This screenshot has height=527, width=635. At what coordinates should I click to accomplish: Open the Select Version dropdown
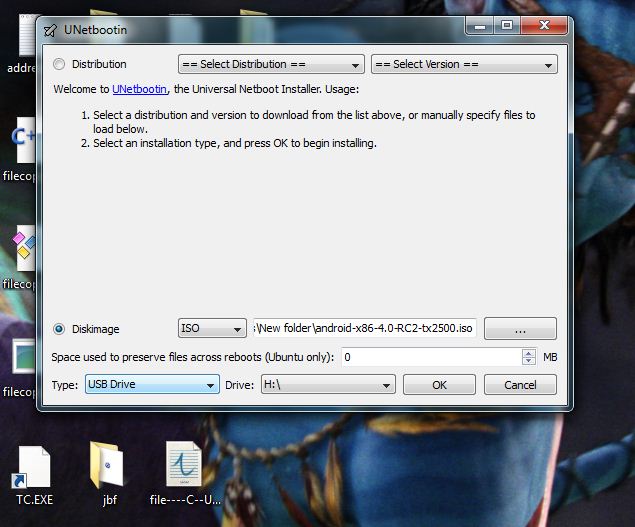[464, 64]
